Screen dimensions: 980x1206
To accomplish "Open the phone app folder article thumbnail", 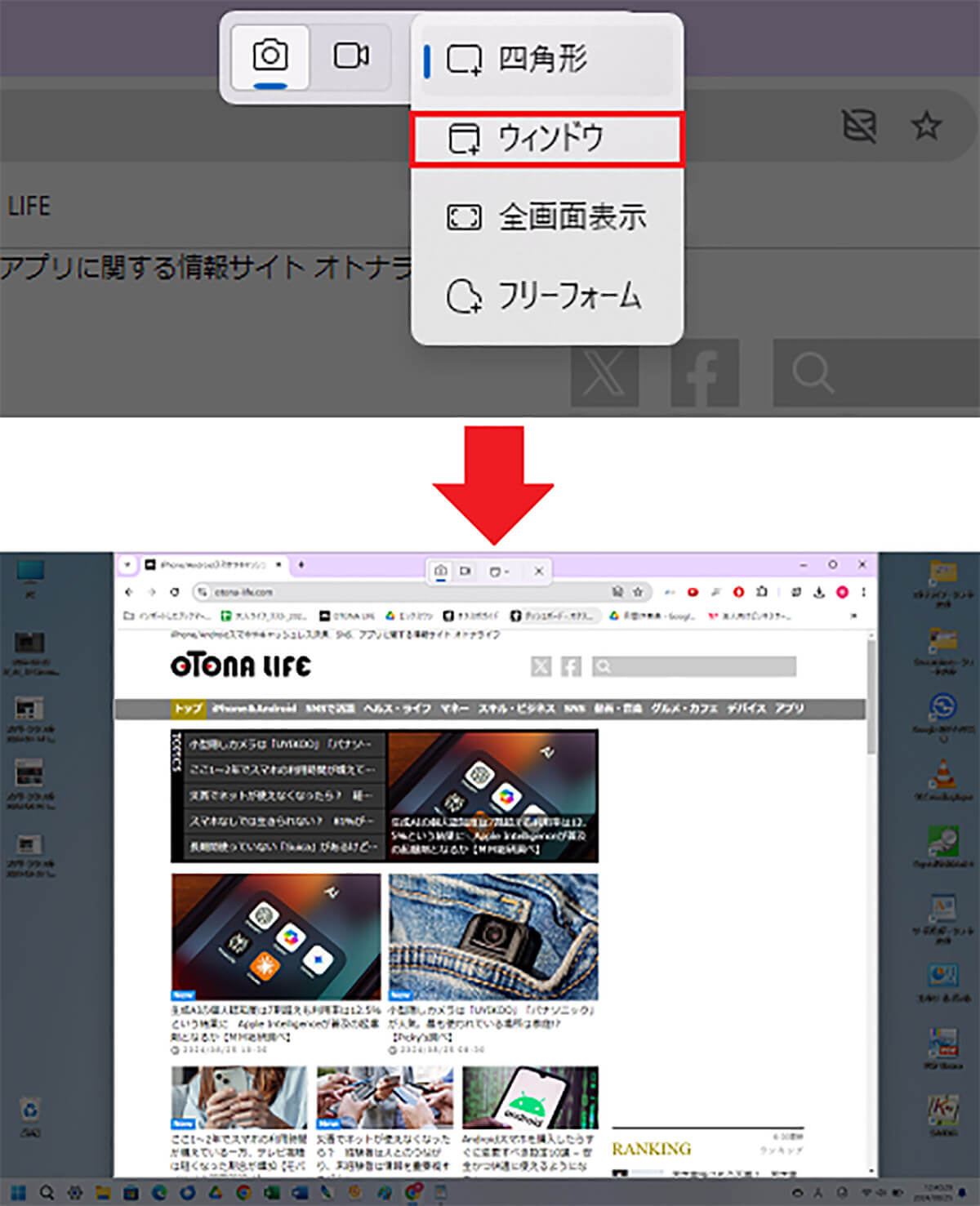I will coord(276,937).
